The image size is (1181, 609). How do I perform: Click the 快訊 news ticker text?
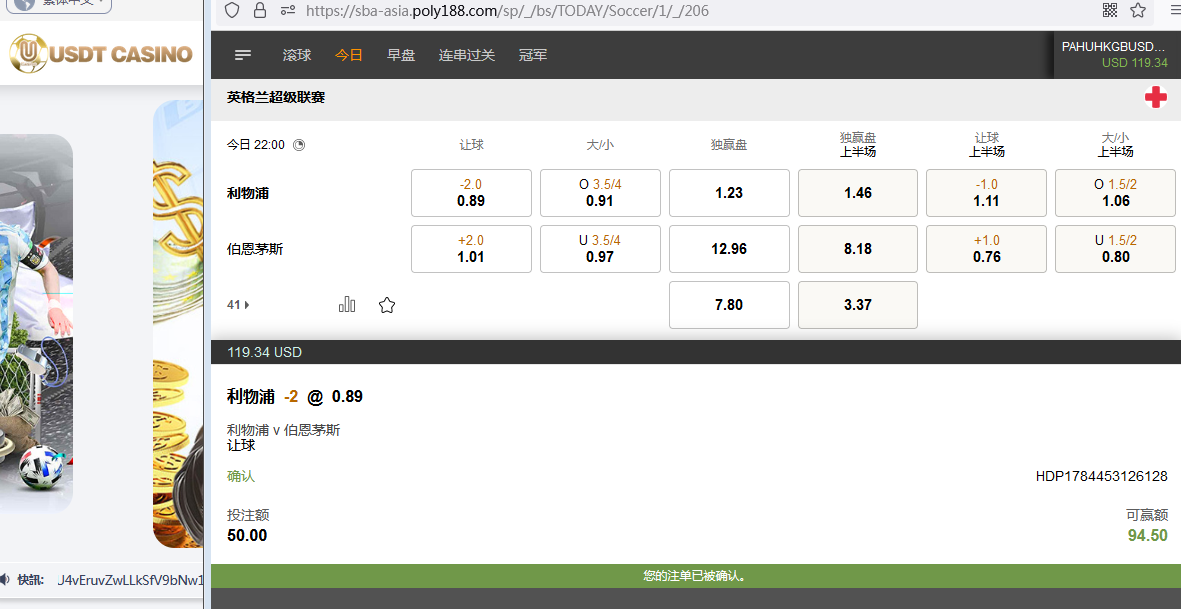click(32, 580)
